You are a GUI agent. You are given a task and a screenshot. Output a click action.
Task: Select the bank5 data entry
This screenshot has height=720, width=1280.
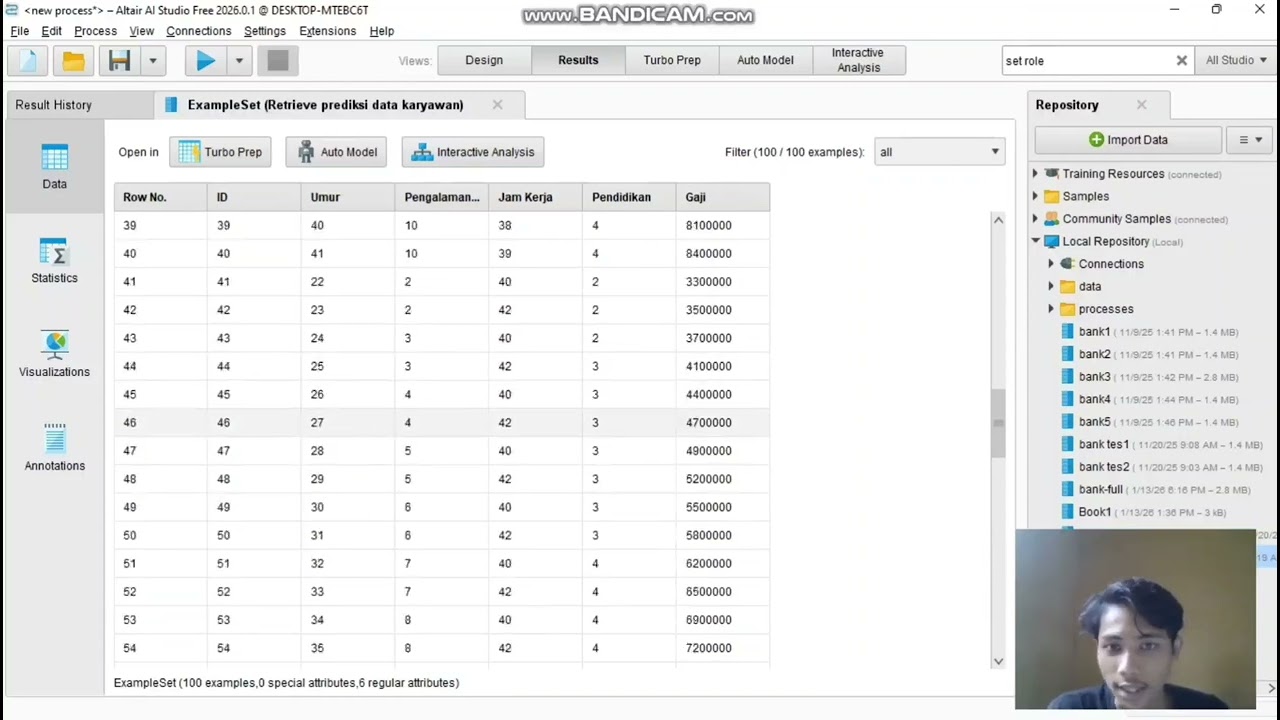click(x=1148, y=422)
